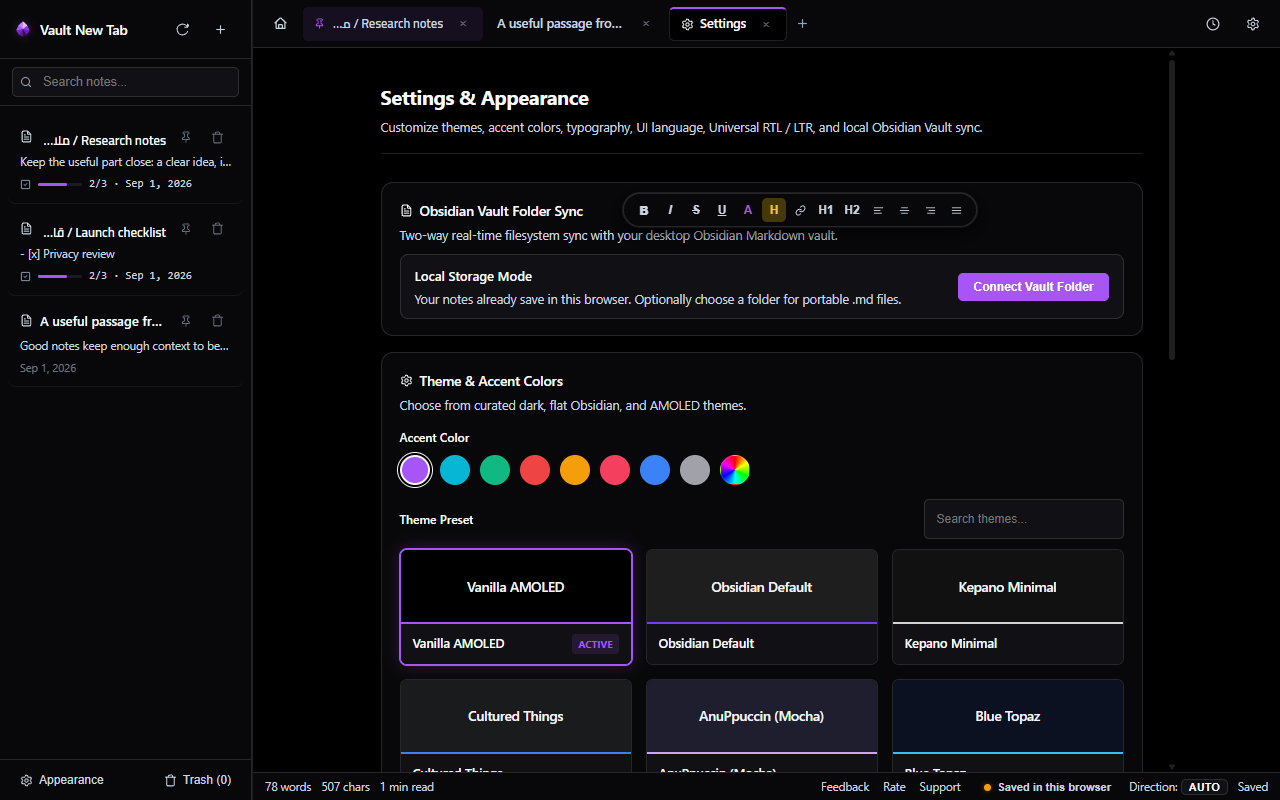Select the orange accent color

pyautogui.click(x=575, y=470)
